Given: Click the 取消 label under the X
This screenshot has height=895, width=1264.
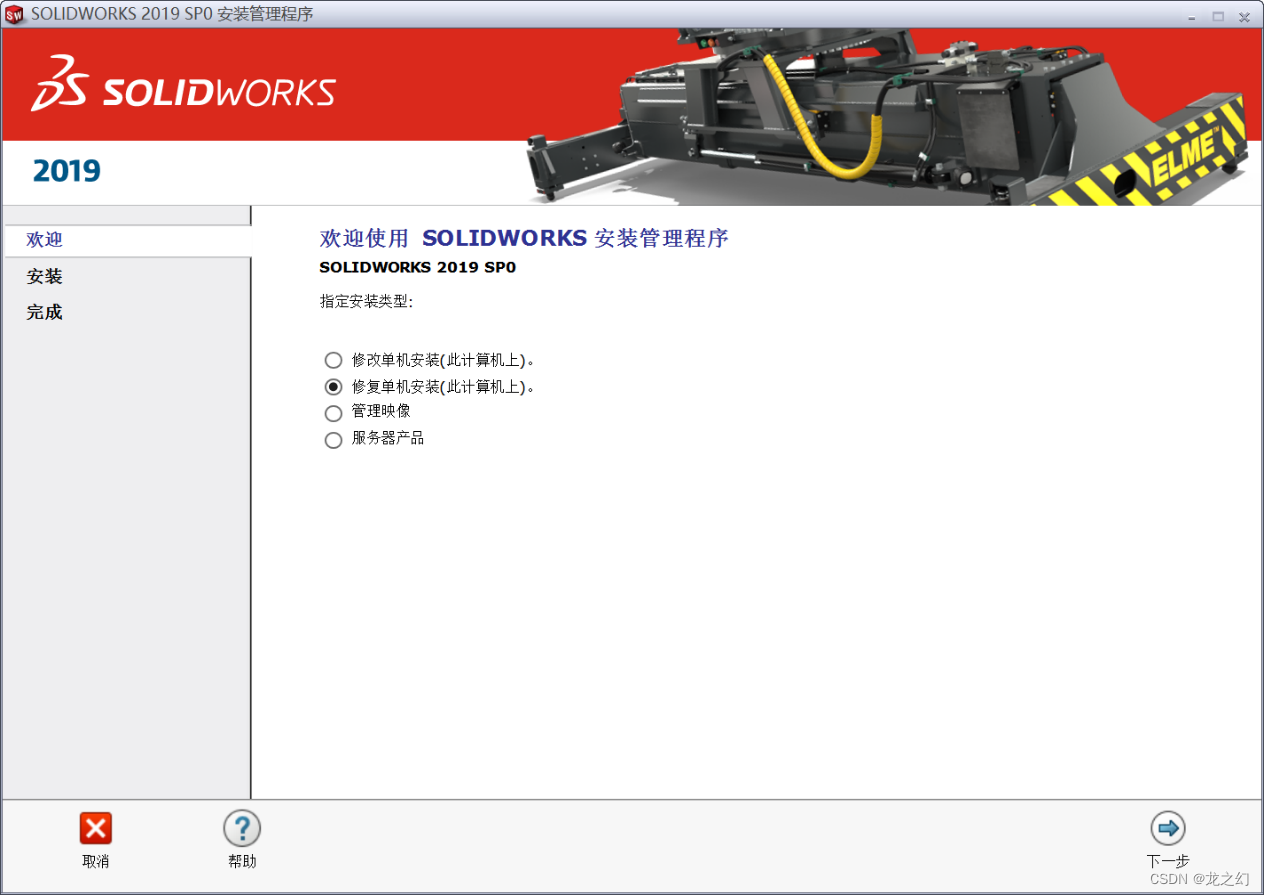Looking at the screenshot, I should point(96,861).
